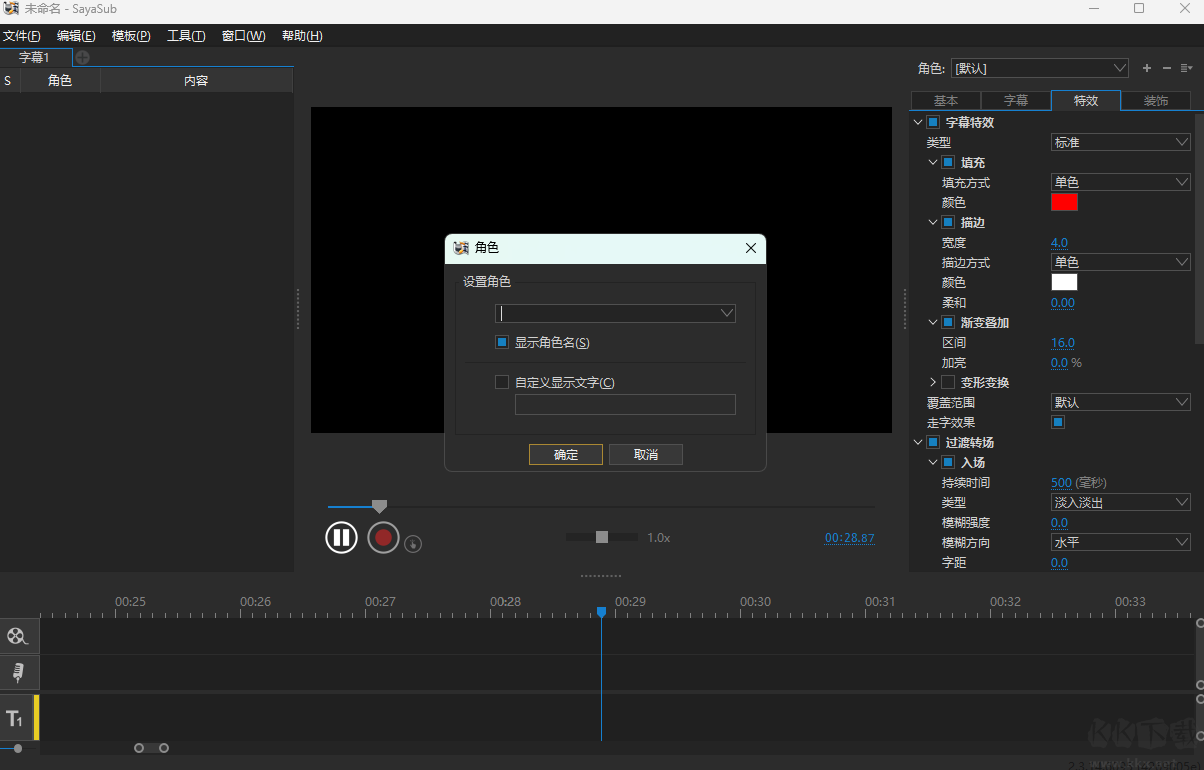Image resolution: width=1204 pixels, height=770 pixels.
Task: Expand the role name combo box in dialog
Action: click(727, 313)
